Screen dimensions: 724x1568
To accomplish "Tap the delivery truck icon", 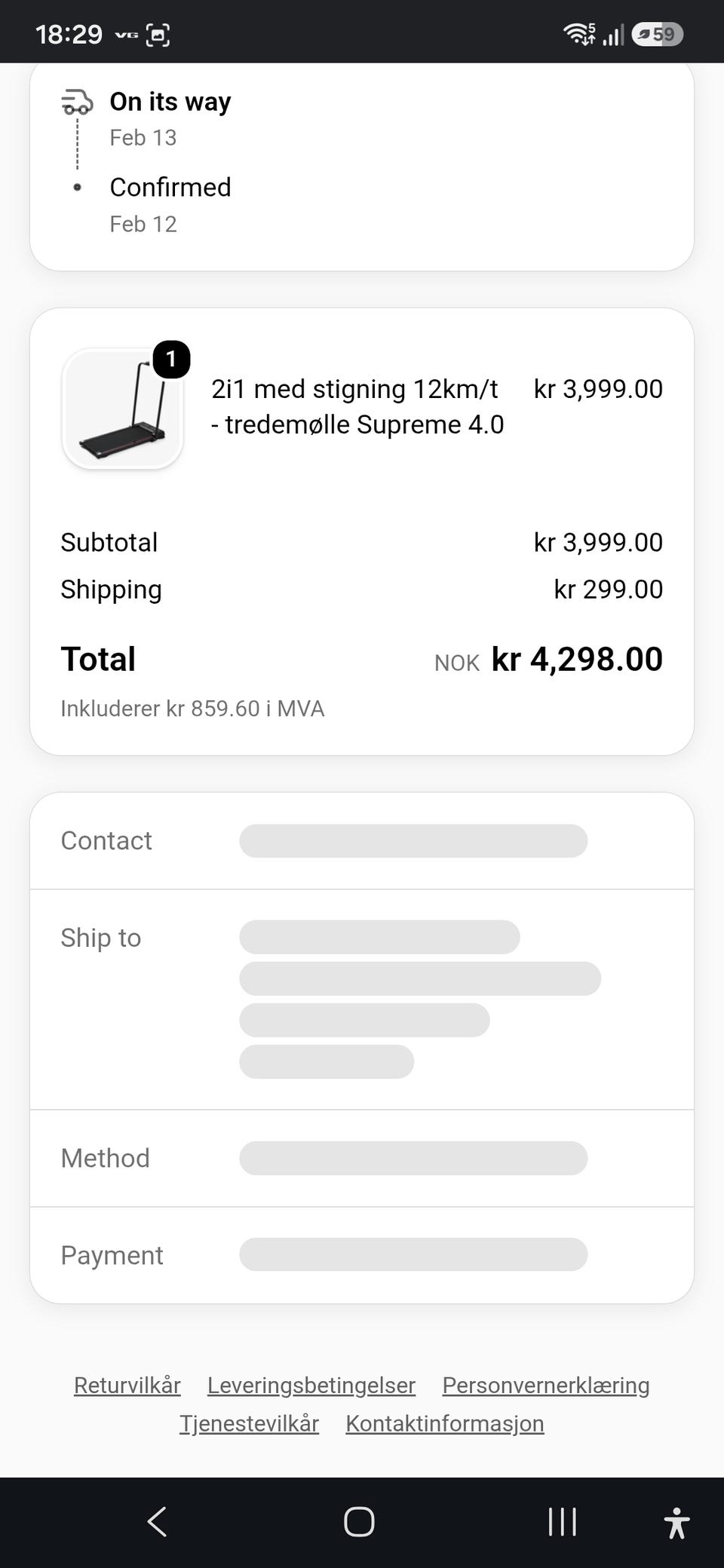I will [x=77, y=102].
